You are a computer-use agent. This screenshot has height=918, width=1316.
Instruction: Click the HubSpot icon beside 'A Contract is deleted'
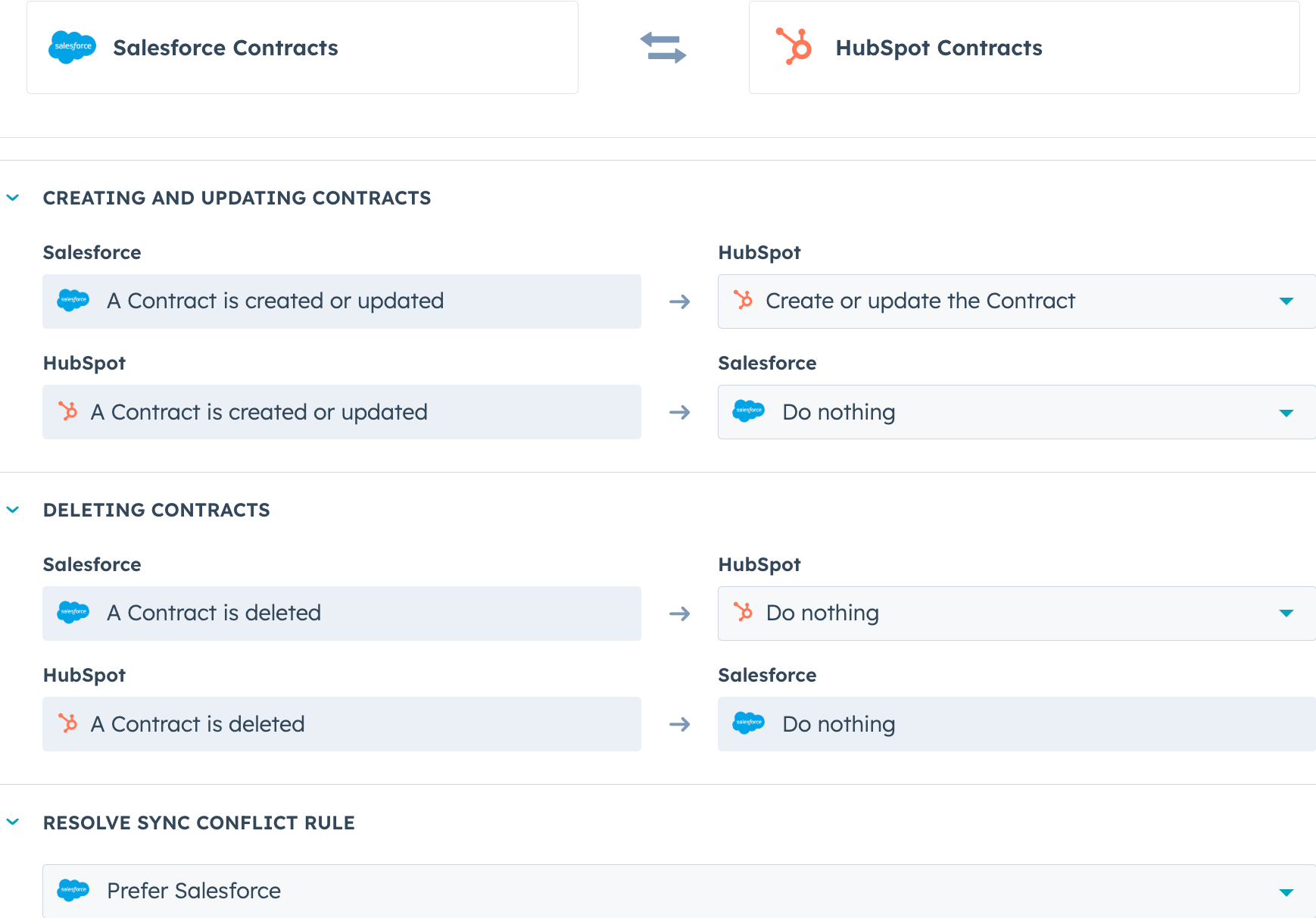[x=67, y=724]
